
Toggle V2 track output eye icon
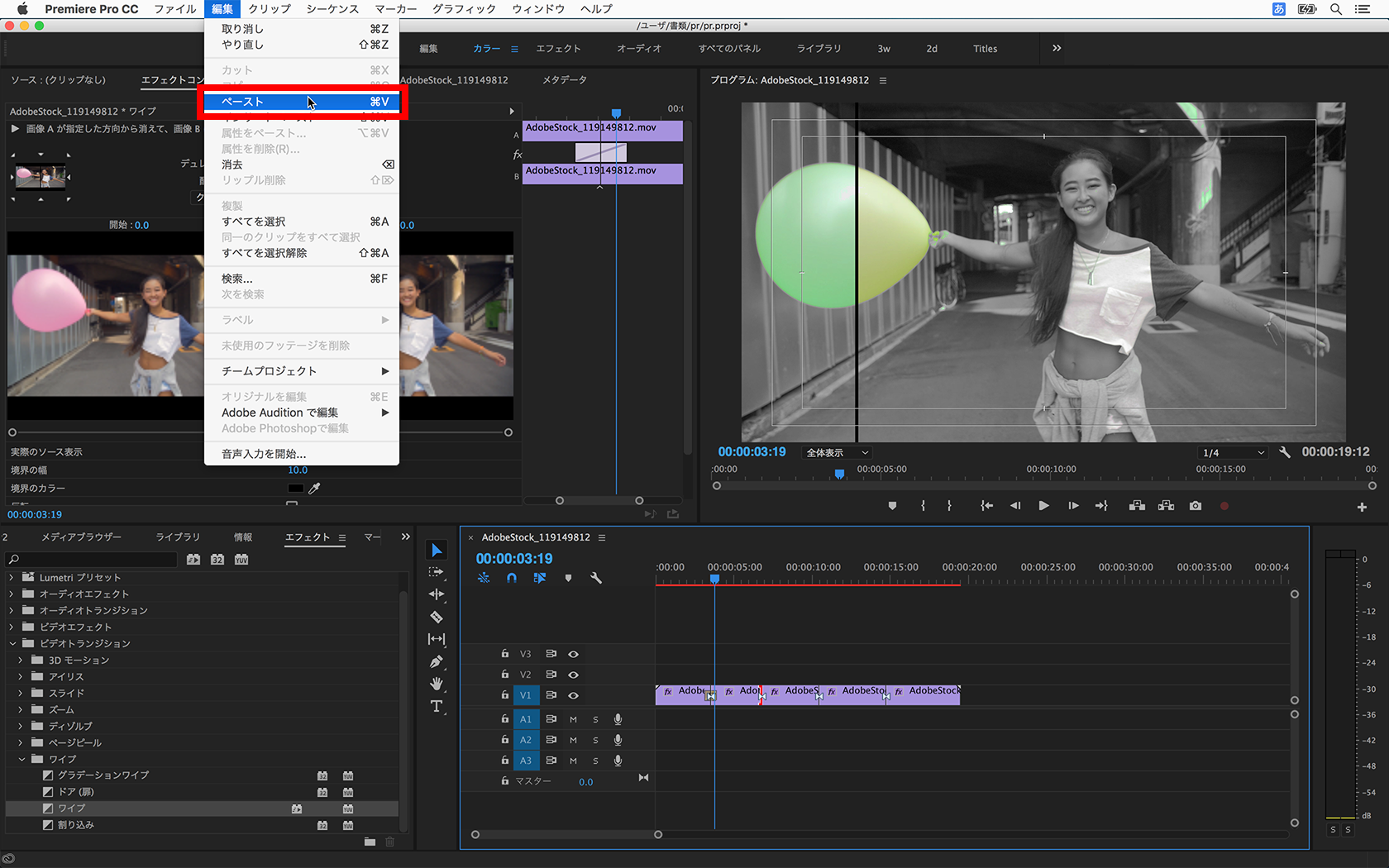[x=573, y=675]
